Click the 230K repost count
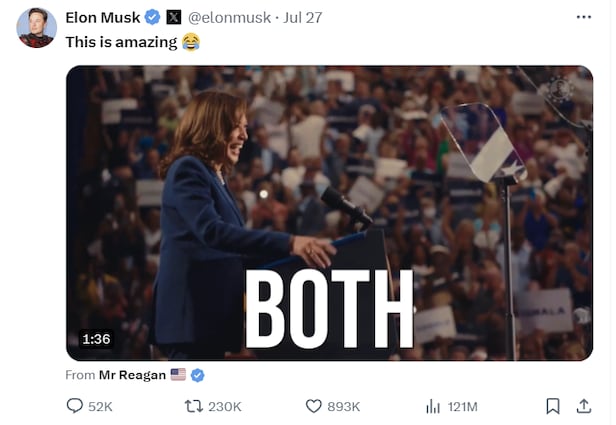The height and width of the screenshot is (425, 616). (225, 406)
